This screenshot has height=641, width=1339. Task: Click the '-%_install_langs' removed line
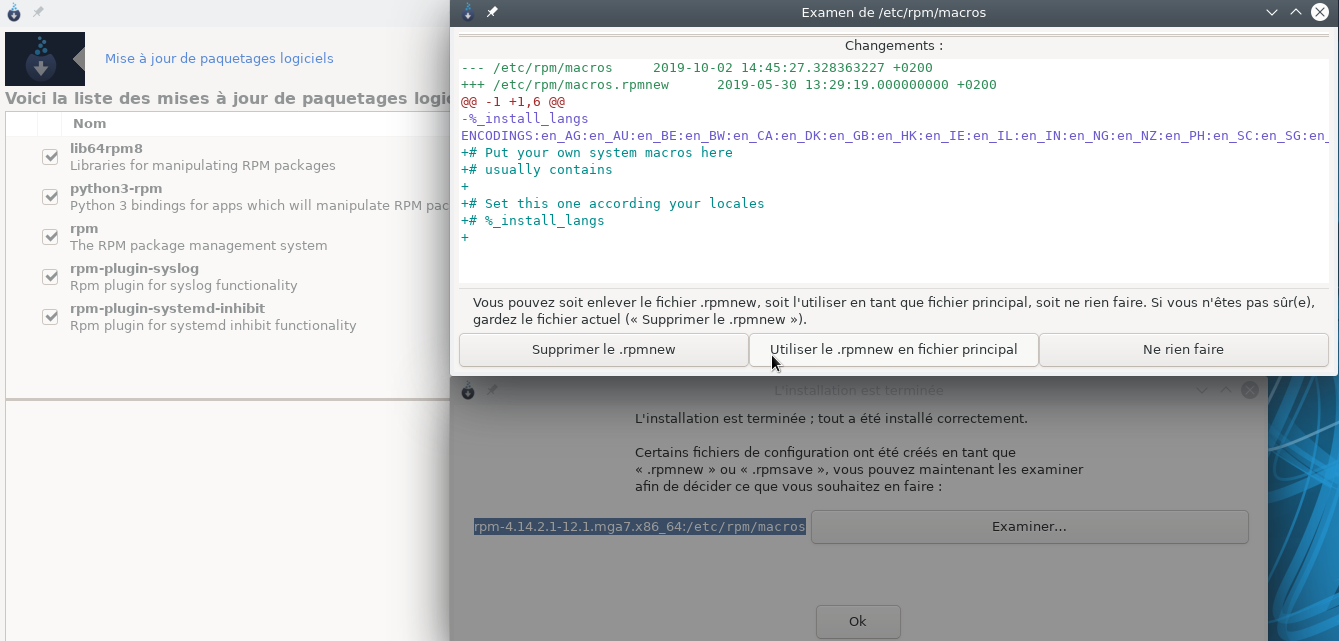pos(525,119)
